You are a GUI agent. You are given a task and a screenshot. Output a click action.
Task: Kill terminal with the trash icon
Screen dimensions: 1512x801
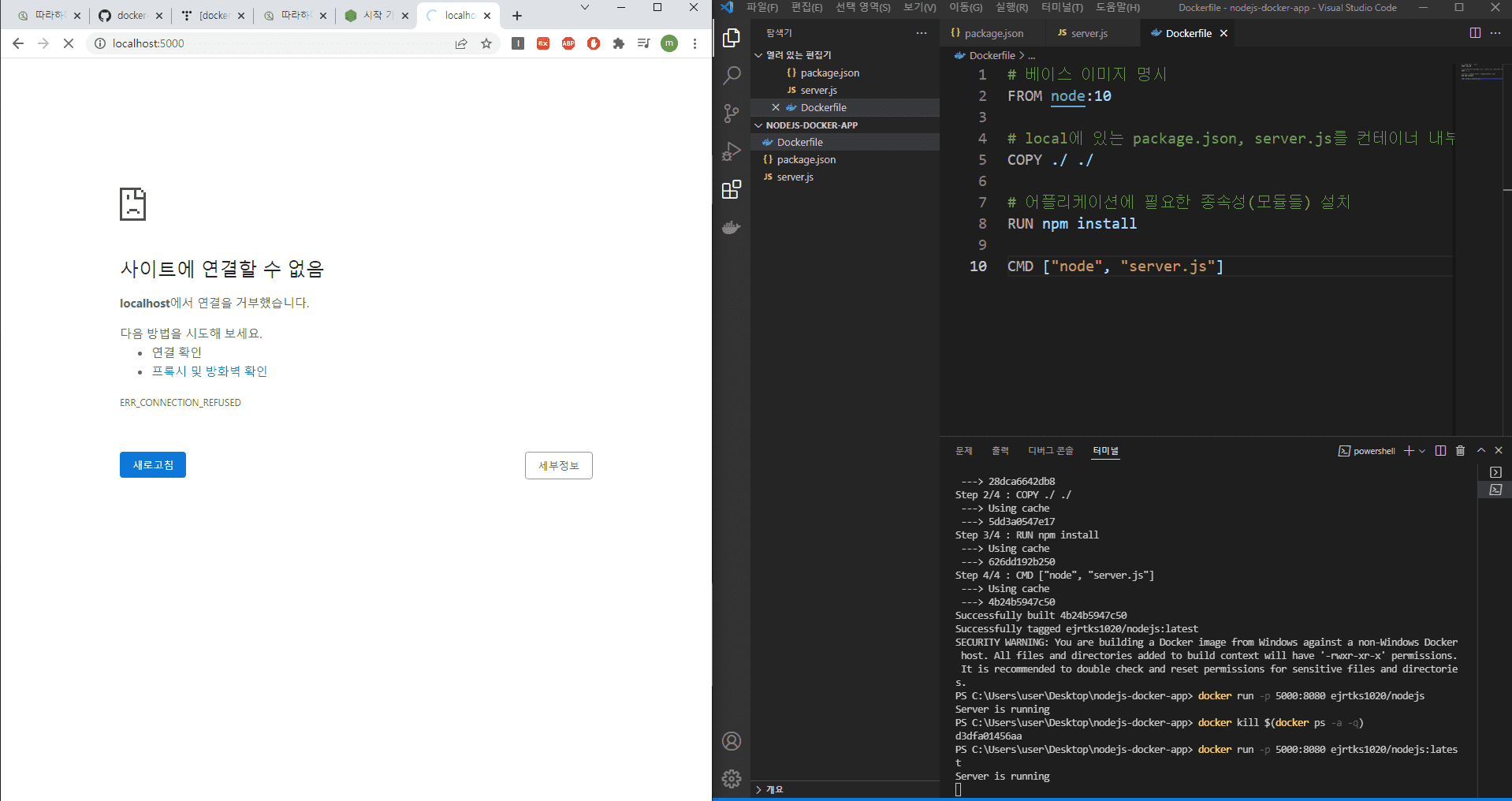(x=1460, y=451)
